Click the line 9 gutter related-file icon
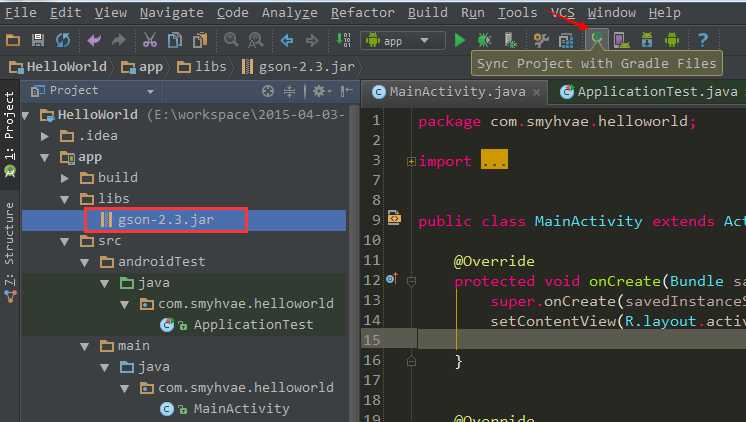 point(394,218)
